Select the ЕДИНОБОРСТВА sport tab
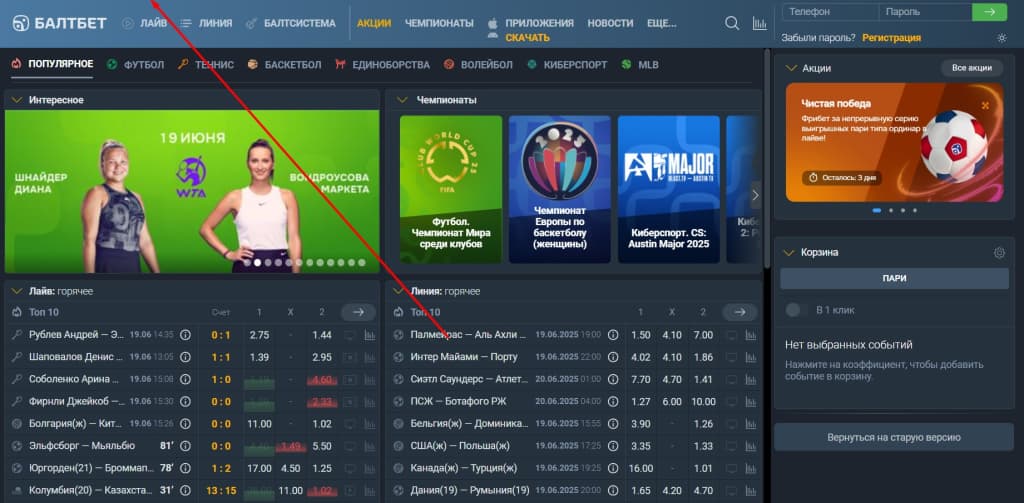Image resolution: width=1024 pixels, height=503 pixels. 382,65
